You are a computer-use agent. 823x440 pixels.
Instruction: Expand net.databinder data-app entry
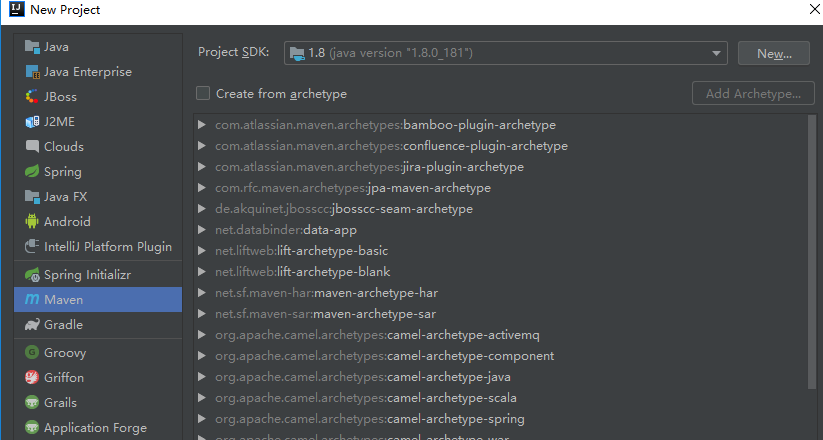202,230
